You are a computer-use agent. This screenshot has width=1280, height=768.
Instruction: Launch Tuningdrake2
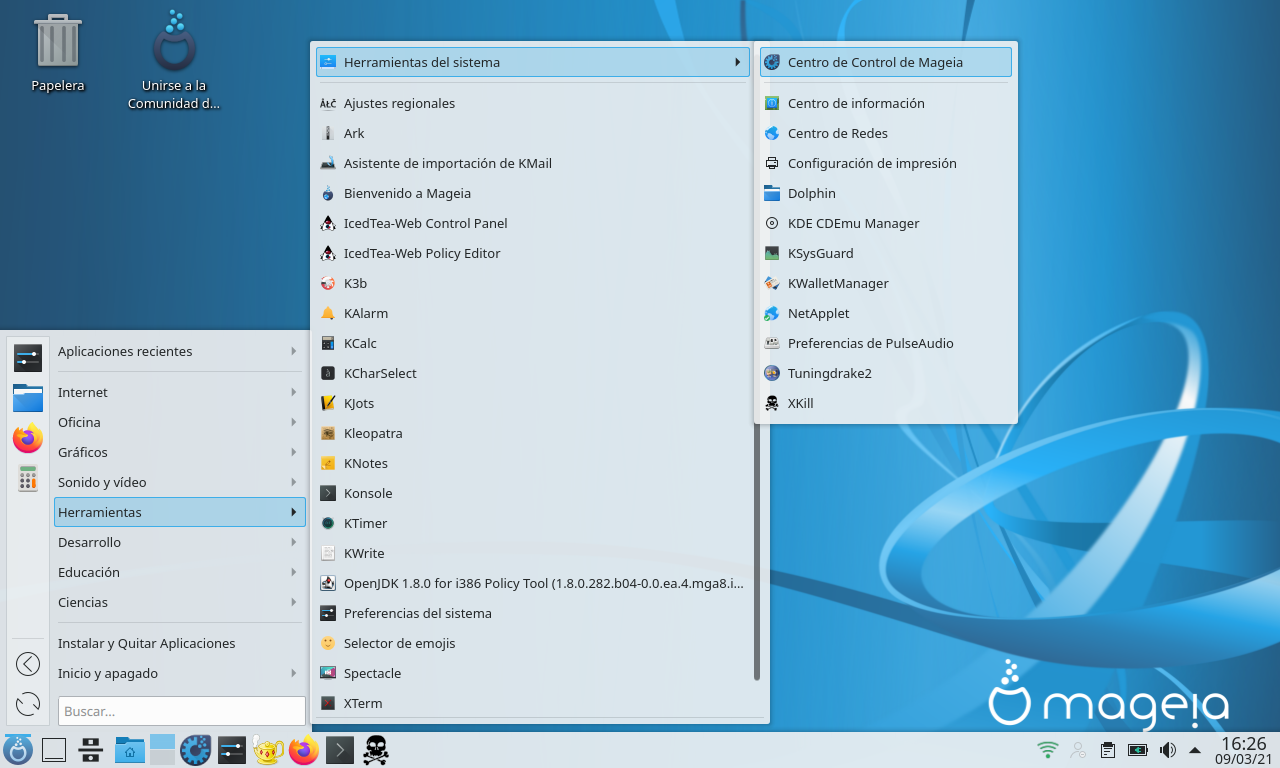[x=885, y=373]
